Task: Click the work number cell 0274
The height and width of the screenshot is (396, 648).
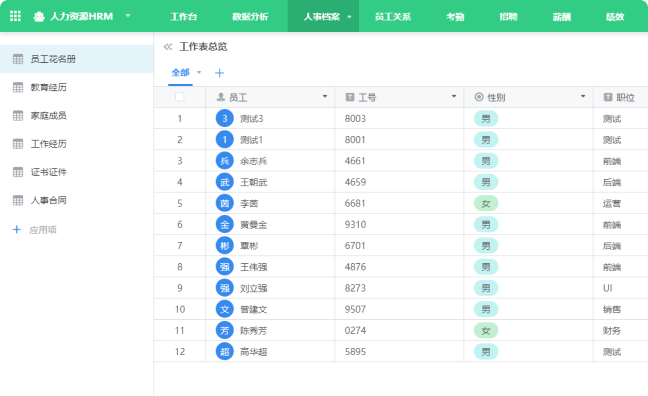Action: (399, 330)
